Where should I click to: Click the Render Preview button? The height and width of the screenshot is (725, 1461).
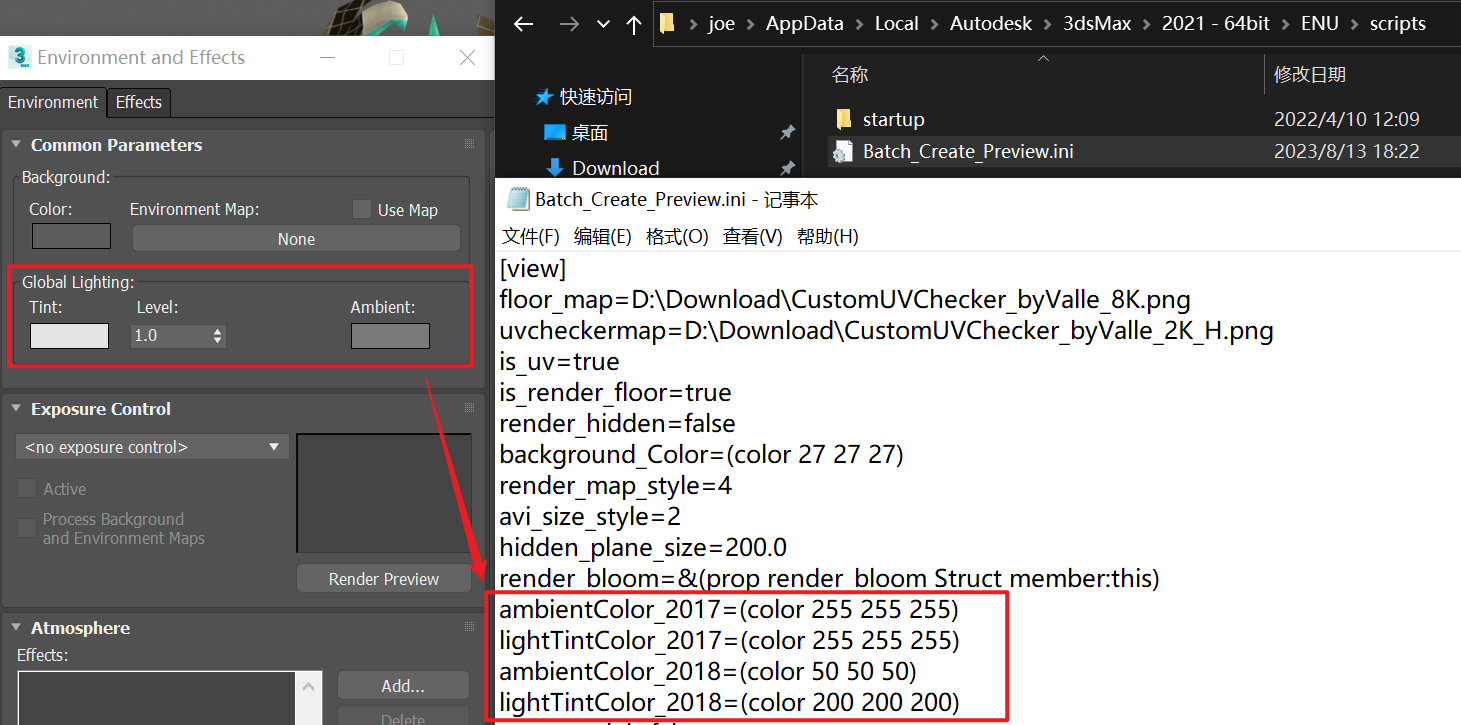coord(384,579)
